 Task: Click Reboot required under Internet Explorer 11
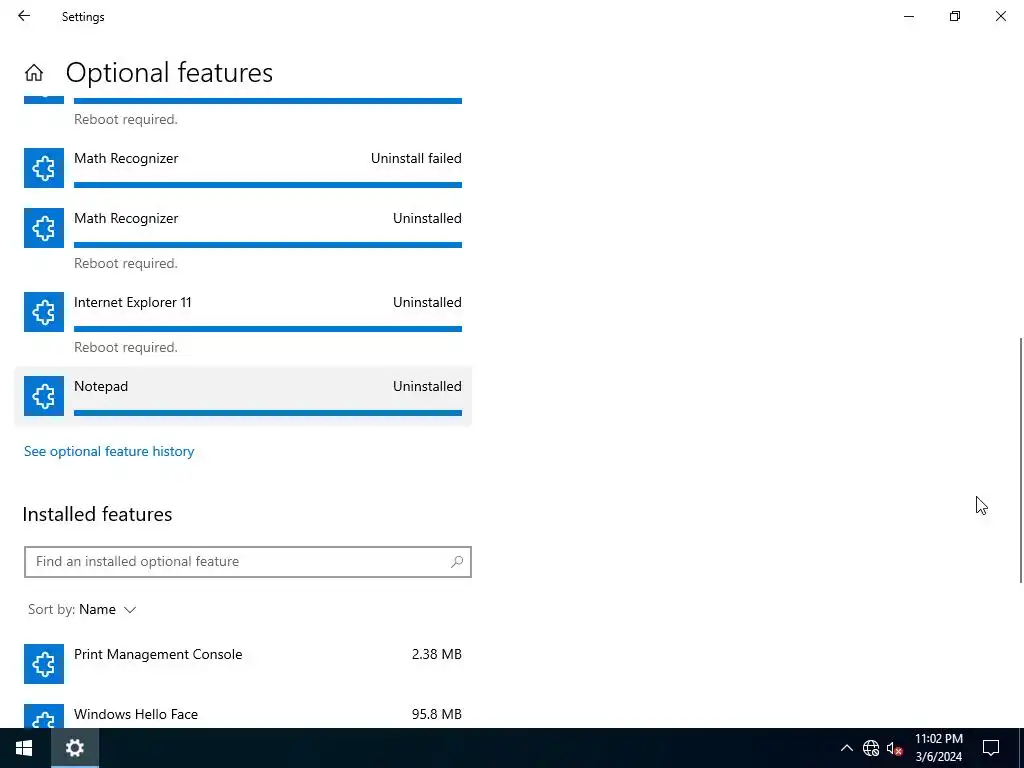[x=125, y=347]
